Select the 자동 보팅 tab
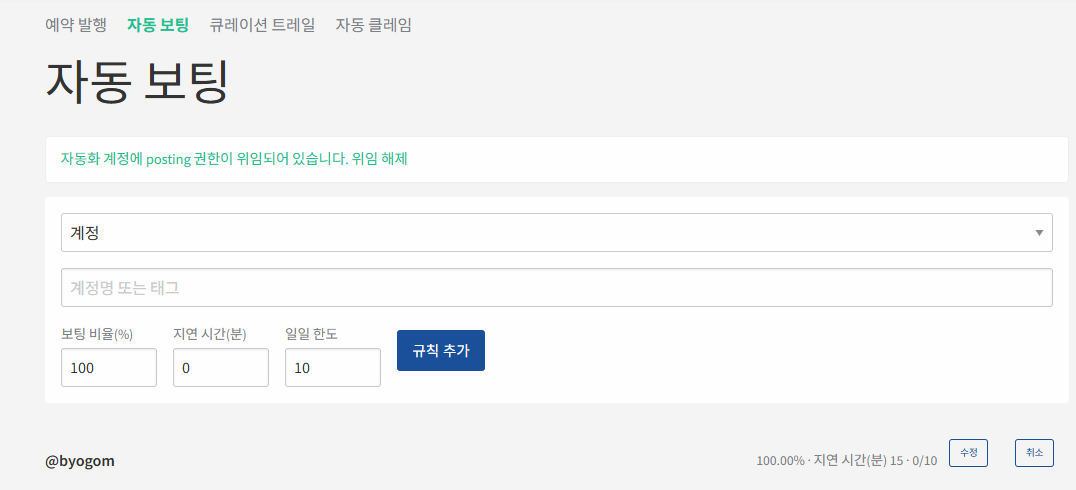Image resolution: width=1076 pixels, height=490 pixels. (x=158, y=25)
